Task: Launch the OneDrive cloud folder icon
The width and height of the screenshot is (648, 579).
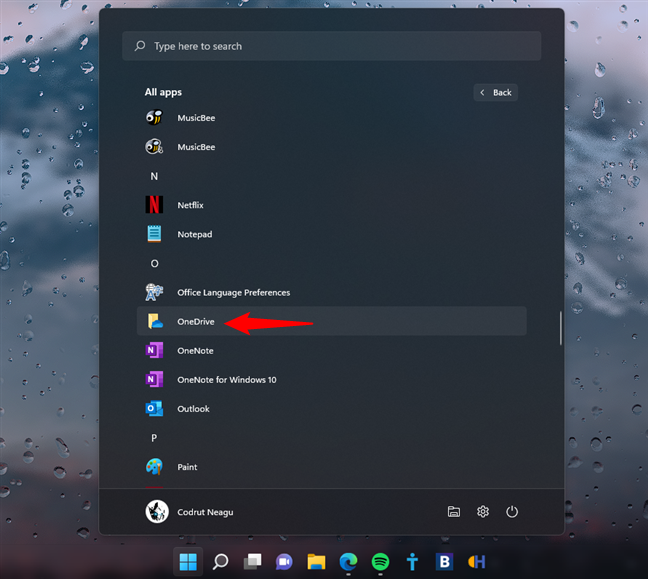Action: (x=155, y=321)
